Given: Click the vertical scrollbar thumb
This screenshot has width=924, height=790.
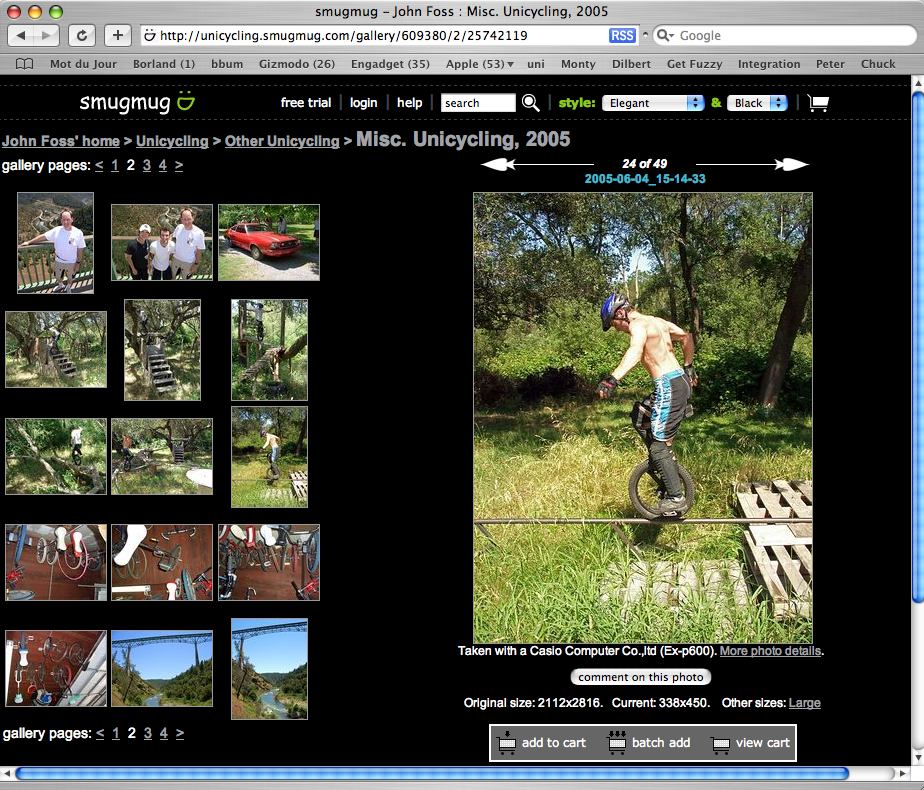Looking at the screenshot, I should click(x=918, y=348).
